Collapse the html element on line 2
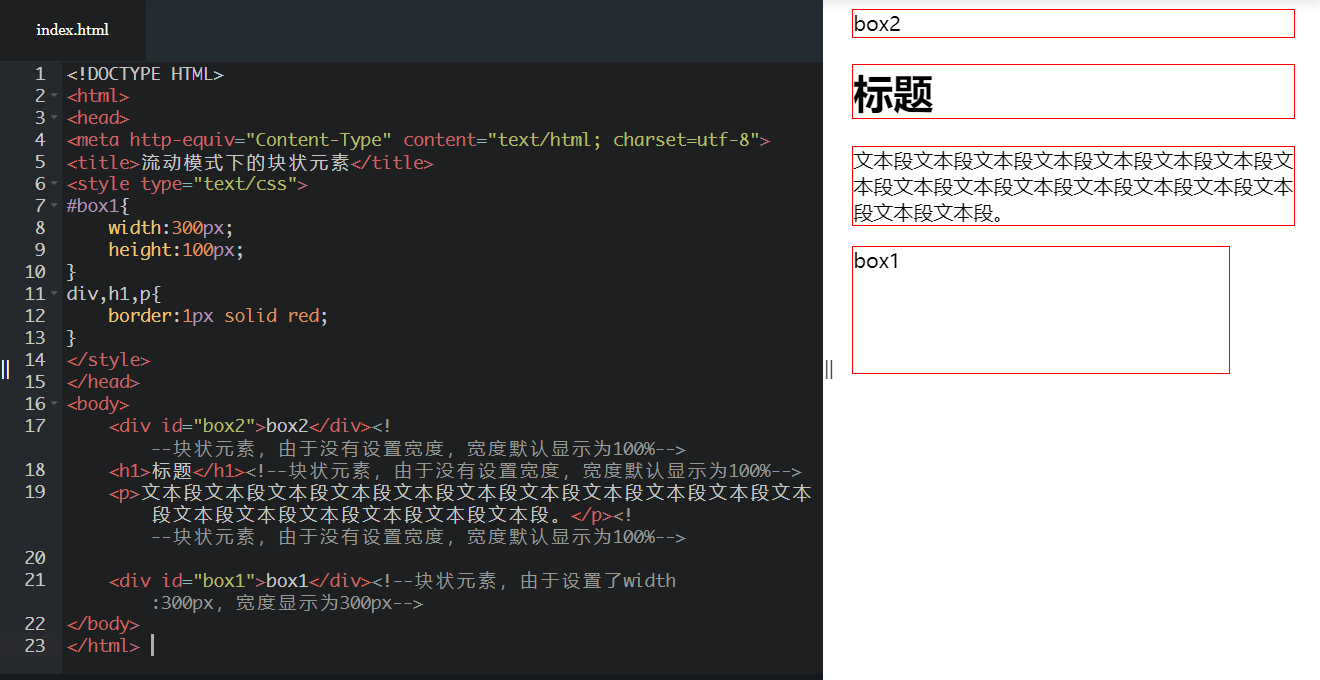The image size is (1320, 680). (53, 95)
